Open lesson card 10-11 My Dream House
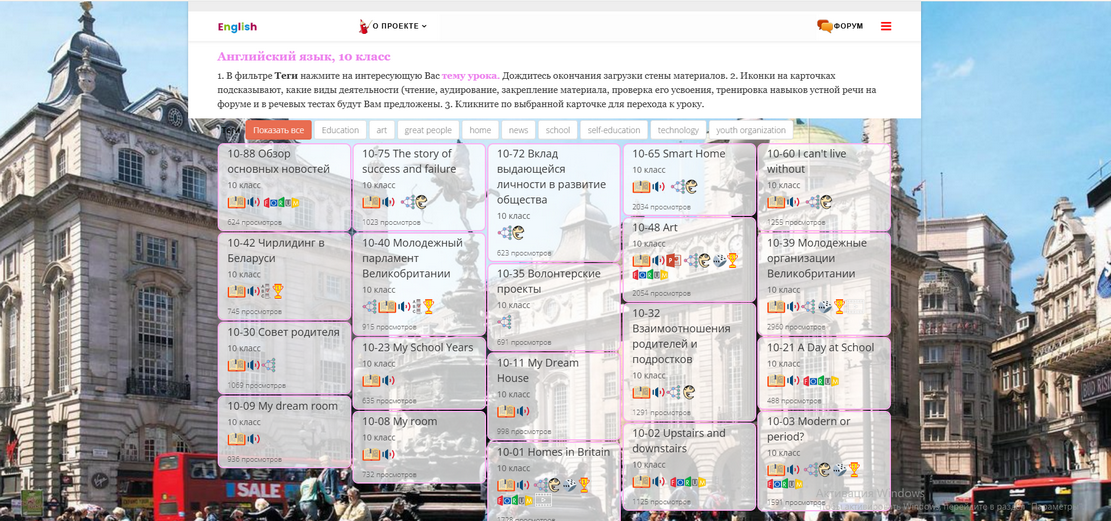Screen dimensions: 1111x521 pyautogui.click(x=537, y=370)
